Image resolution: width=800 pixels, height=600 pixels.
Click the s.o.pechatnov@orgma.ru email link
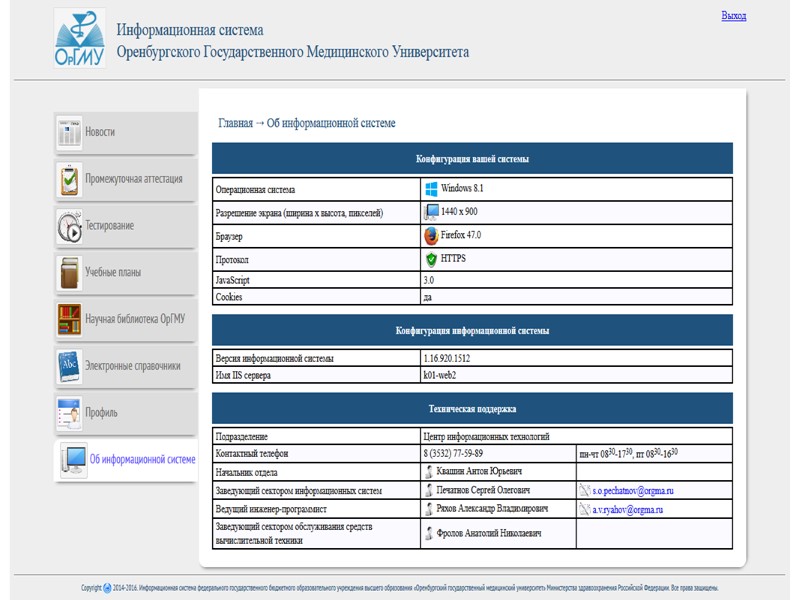633,491
